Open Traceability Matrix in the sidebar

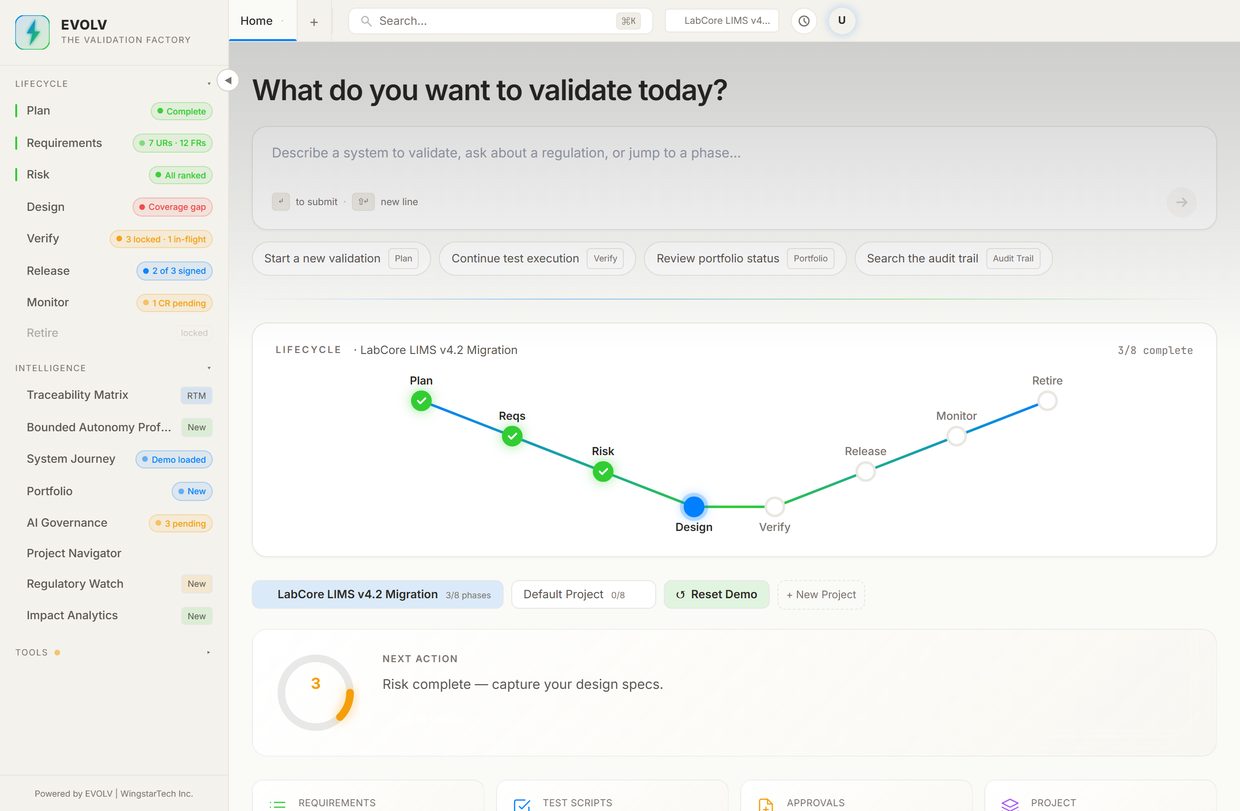coord(114,395)
